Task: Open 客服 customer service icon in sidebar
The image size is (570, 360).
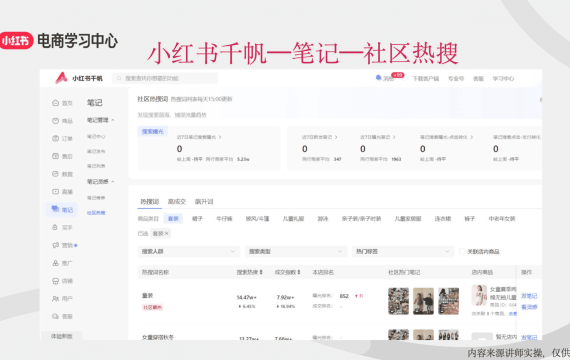Action: (55, 316)
